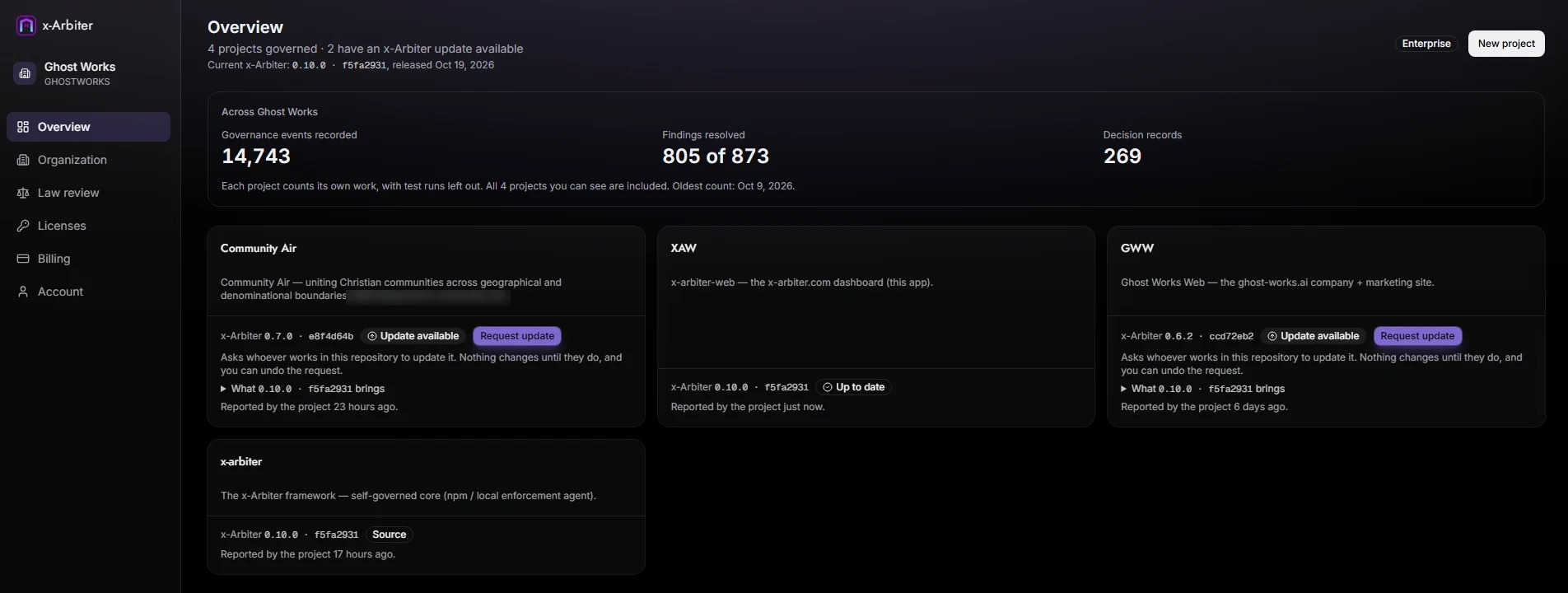This screenshot has width=1568, height=593.
Task: Click the Licenses key icon
Action: pyautogui.click(x=23, y=226)
